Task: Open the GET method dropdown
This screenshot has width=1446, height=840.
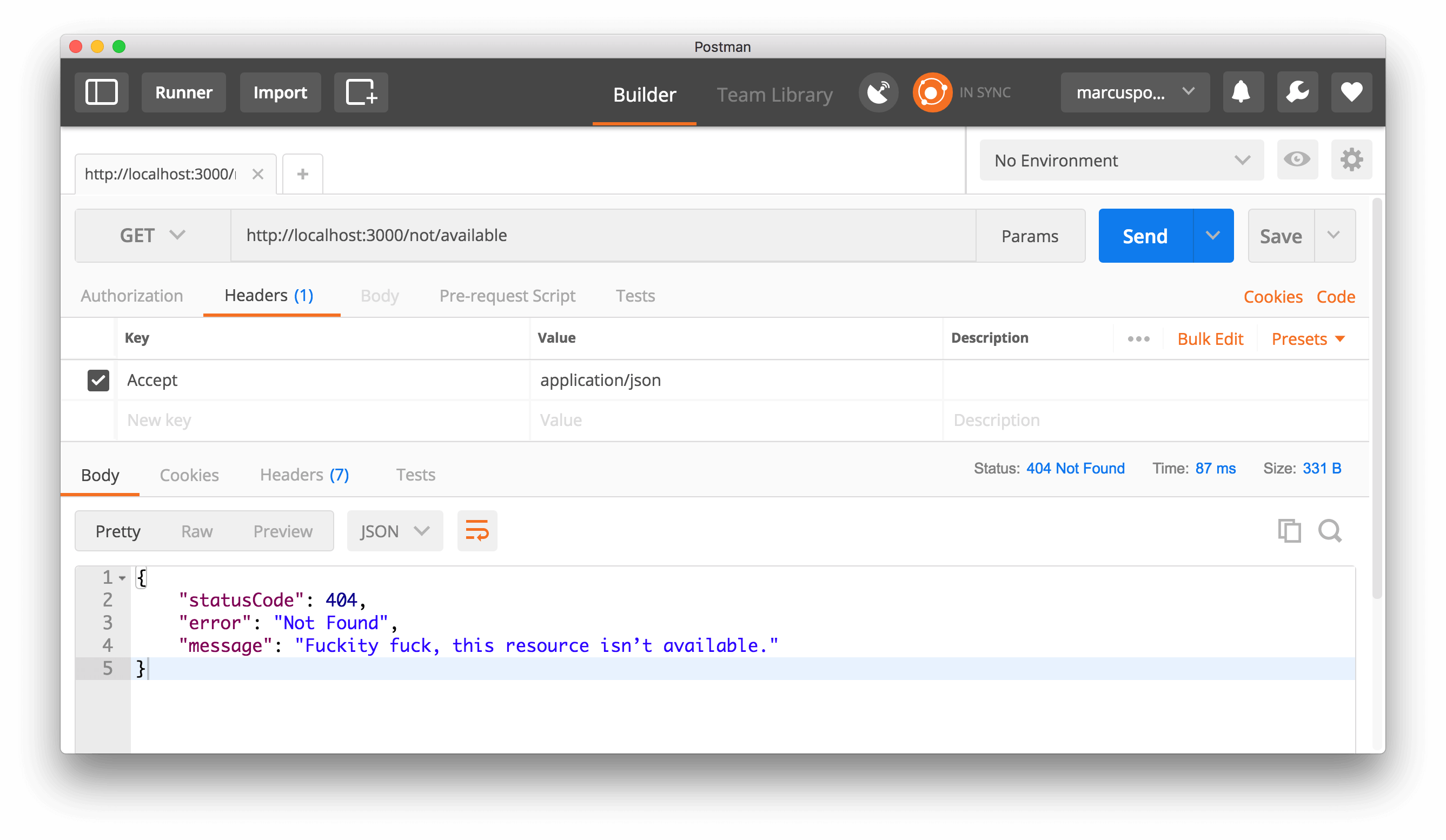Action: click(x=151, y=235)
